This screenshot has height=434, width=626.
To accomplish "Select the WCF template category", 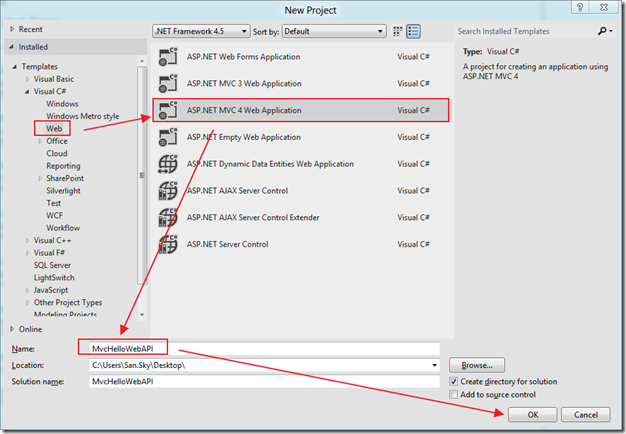I will tap(54, 215).
